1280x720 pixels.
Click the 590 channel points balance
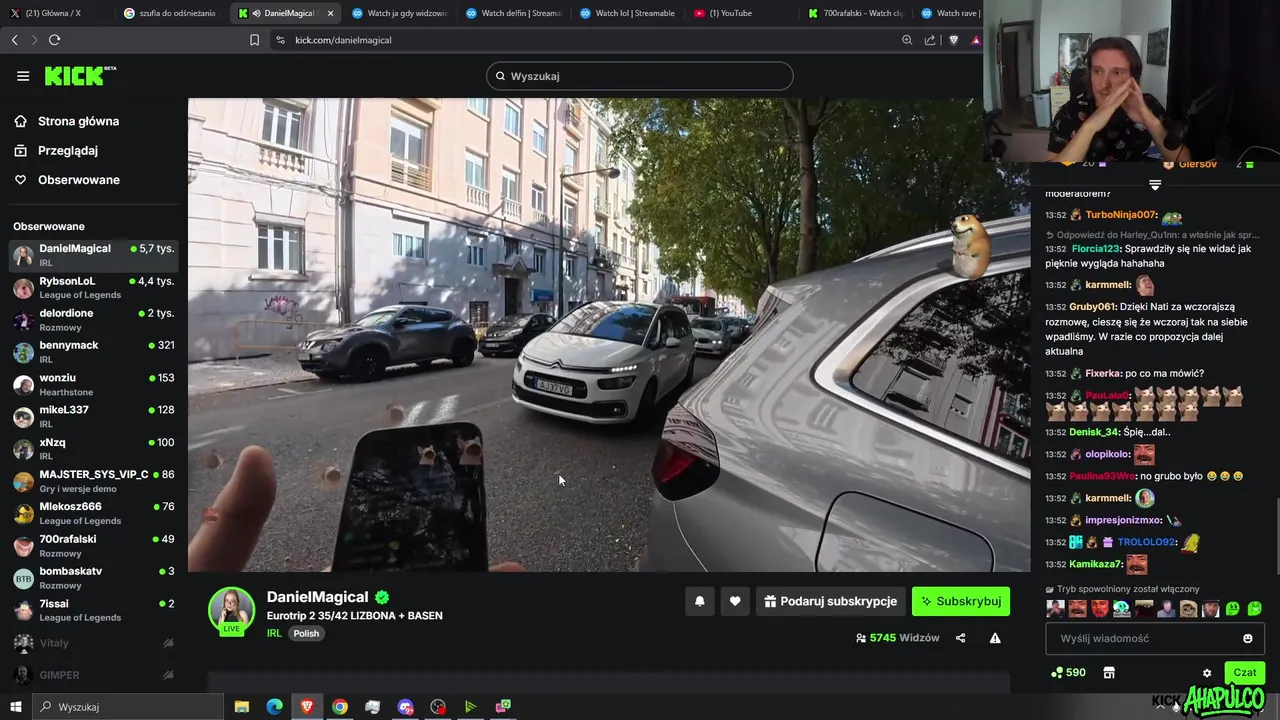point(1068,673)
